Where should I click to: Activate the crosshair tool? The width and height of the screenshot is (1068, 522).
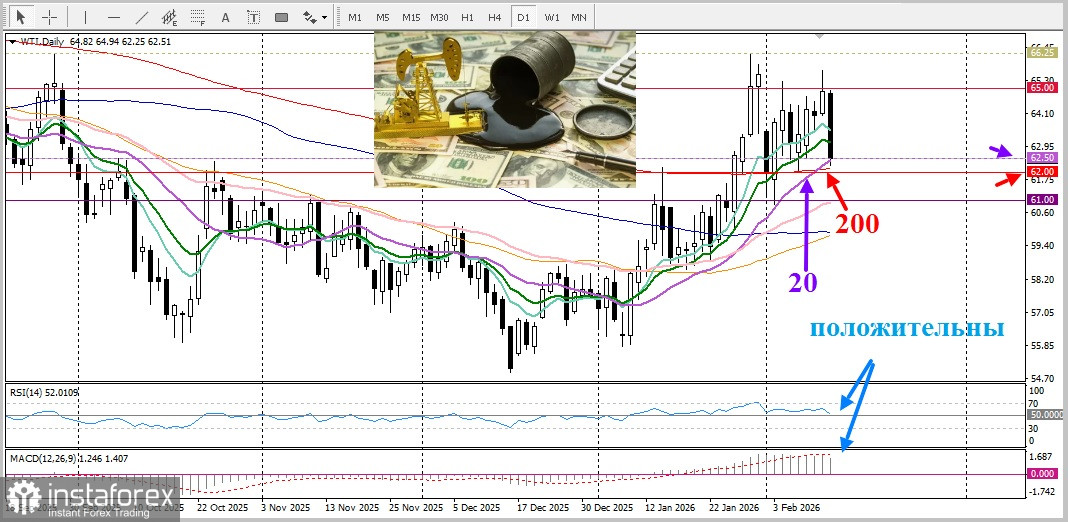[49, 17]
